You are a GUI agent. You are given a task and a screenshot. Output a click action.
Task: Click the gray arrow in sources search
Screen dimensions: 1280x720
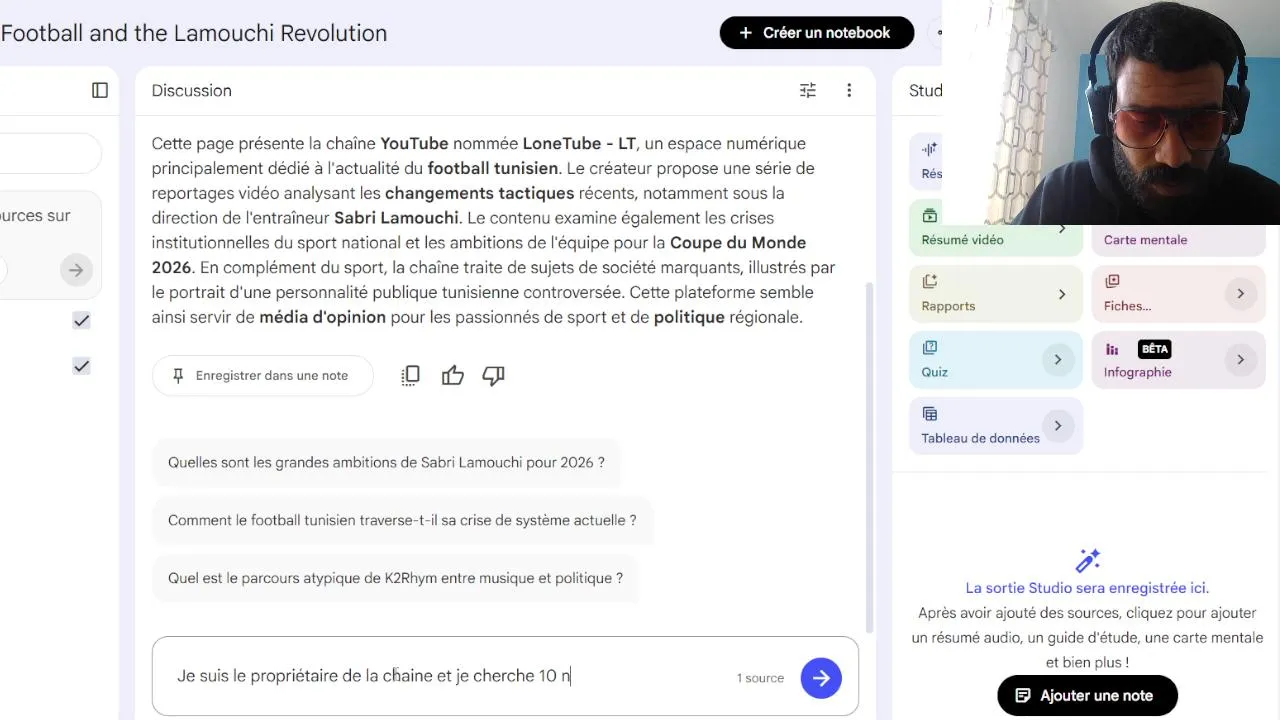click(x=76, y=270)
